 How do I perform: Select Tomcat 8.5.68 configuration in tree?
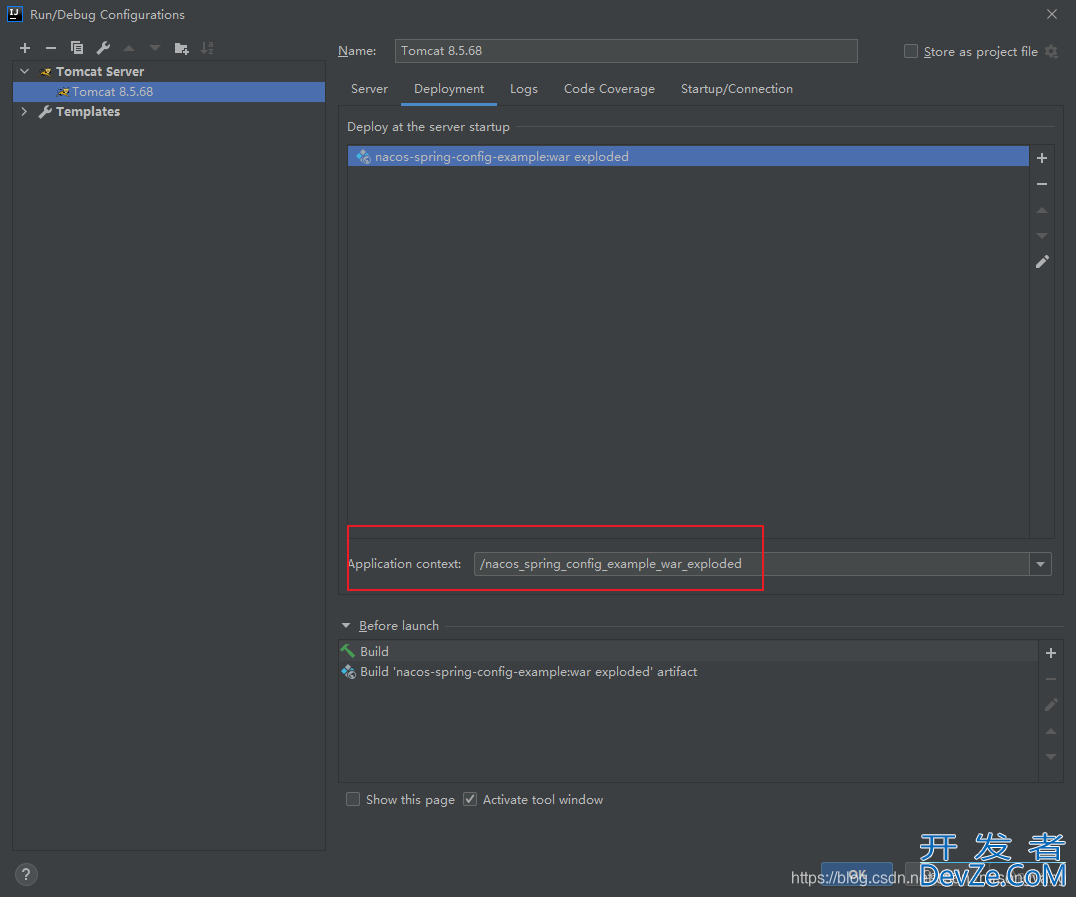(169, 92)
